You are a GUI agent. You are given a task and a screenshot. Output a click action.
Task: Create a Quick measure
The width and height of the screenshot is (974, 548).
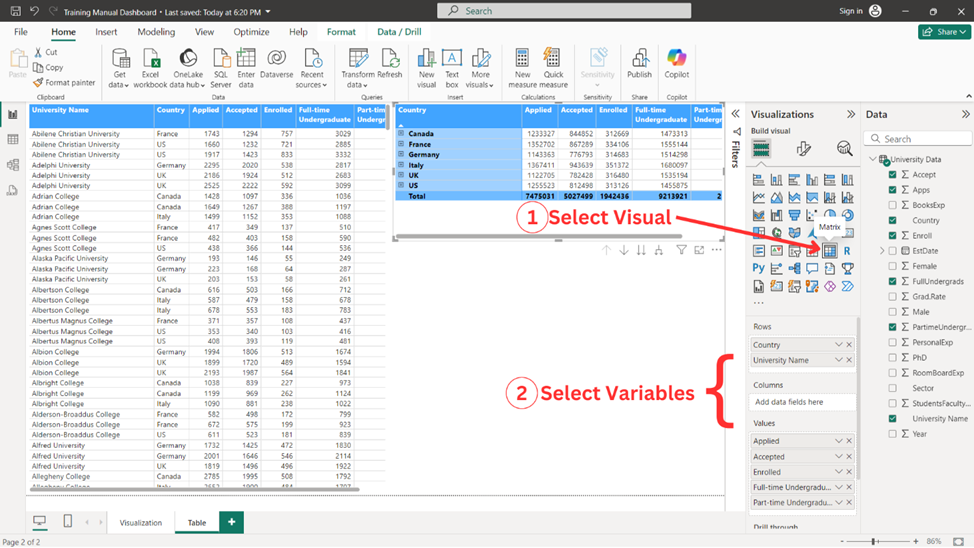(x=553, y=68)
